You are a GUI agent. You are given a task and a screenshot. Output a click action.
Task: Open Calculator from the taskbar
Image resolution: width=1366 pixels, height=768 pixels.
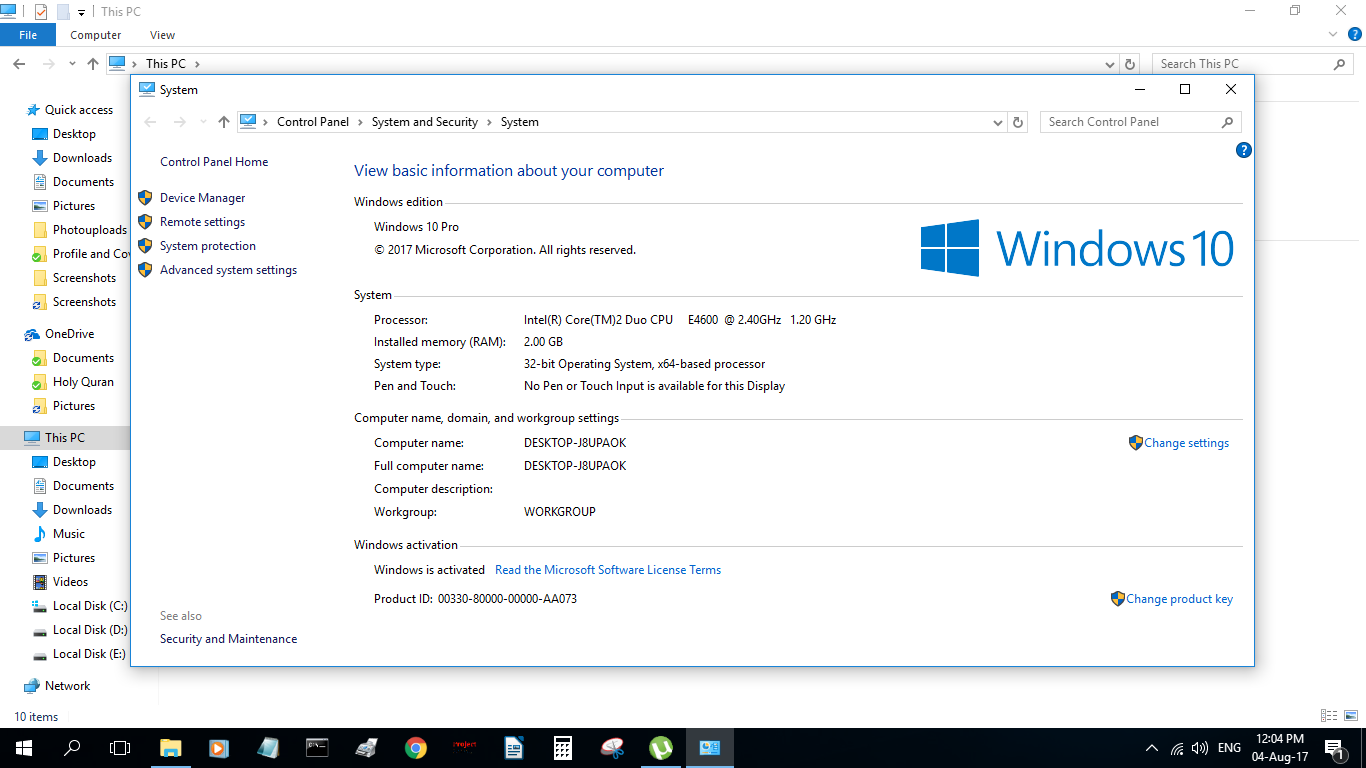[563, 748]
